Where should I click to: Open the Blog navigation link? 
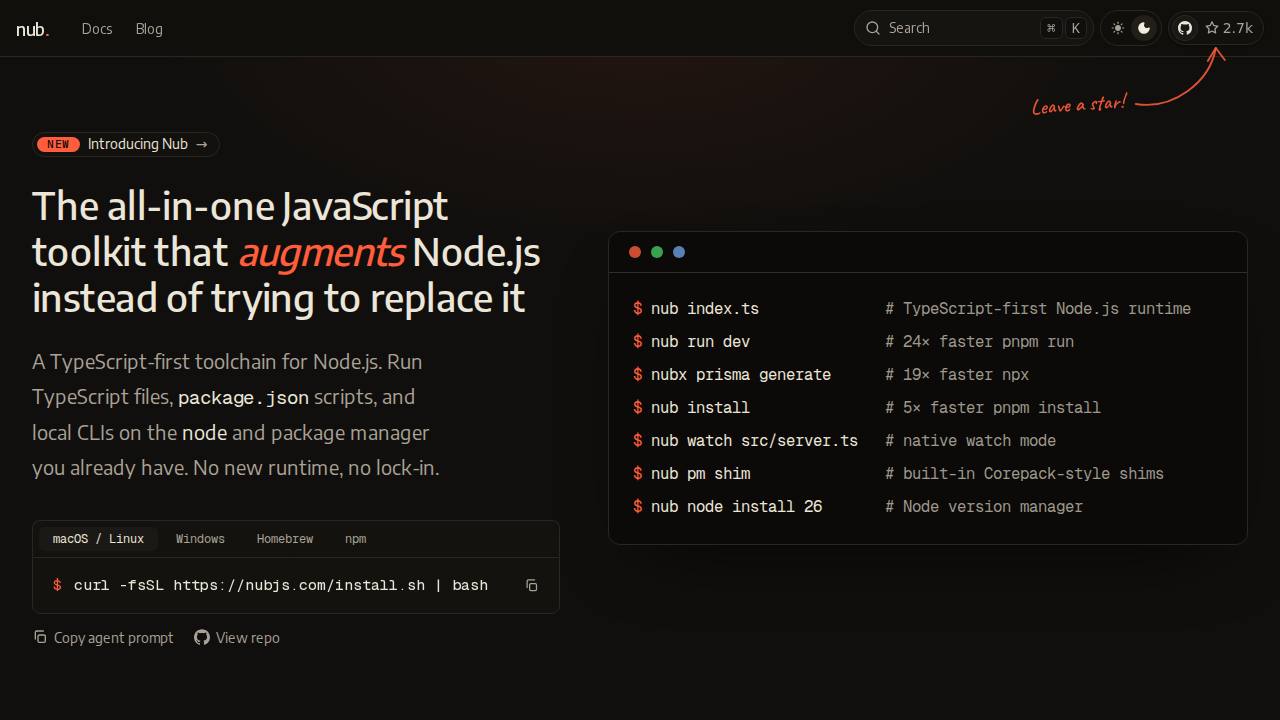click(x=149, y=29)
